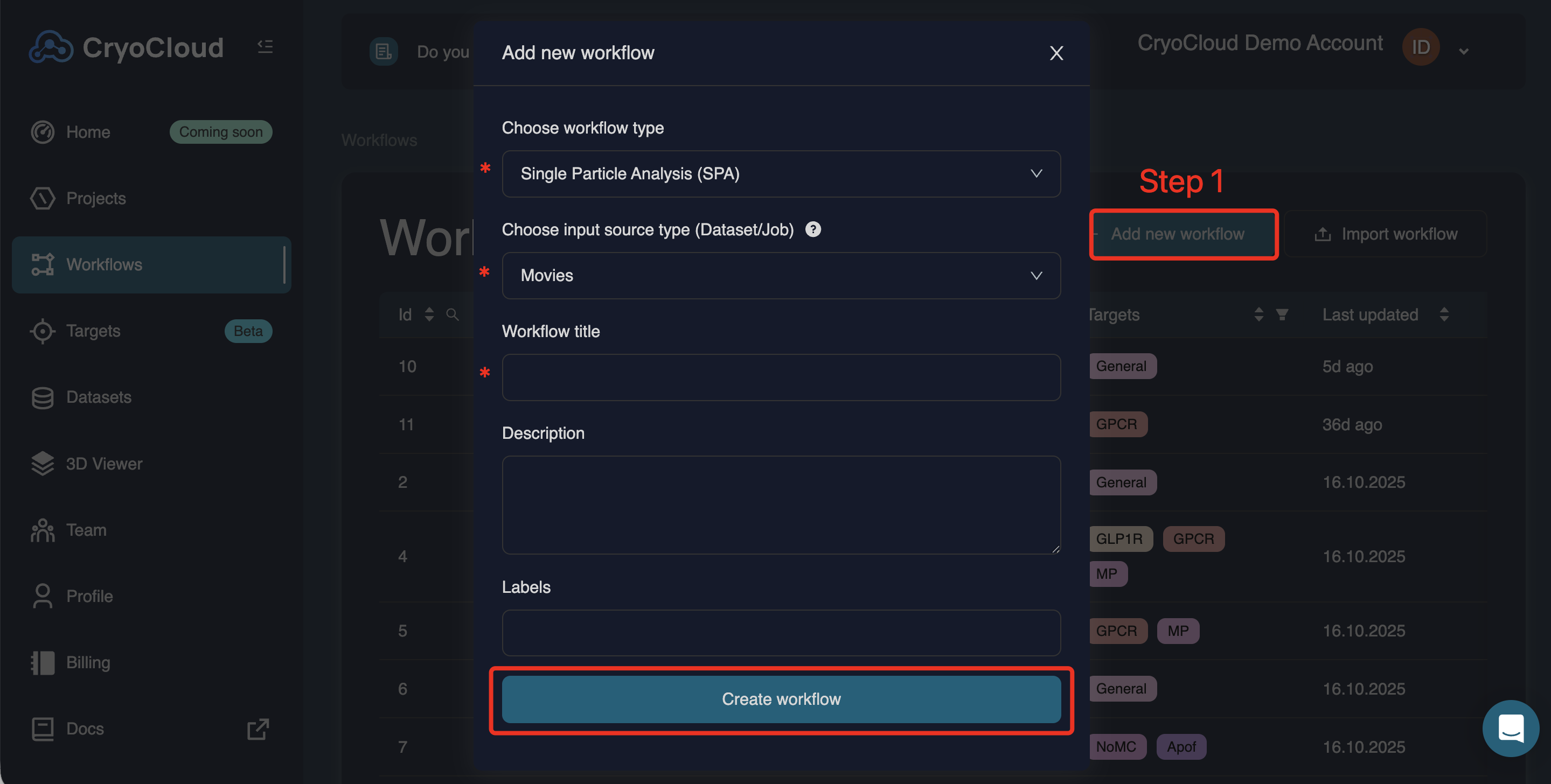The height and width of the screenshot is (784, 1551).
Task: Click the Import workflow button
Action: (x=1386, y=234)
